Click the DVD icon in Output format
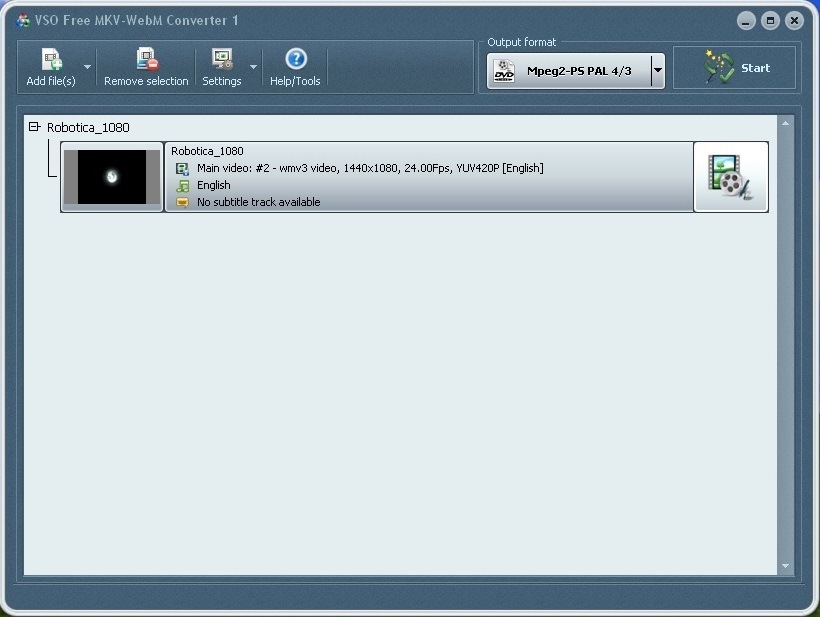This screenshot has width=820, height=617. click(504, 71)
